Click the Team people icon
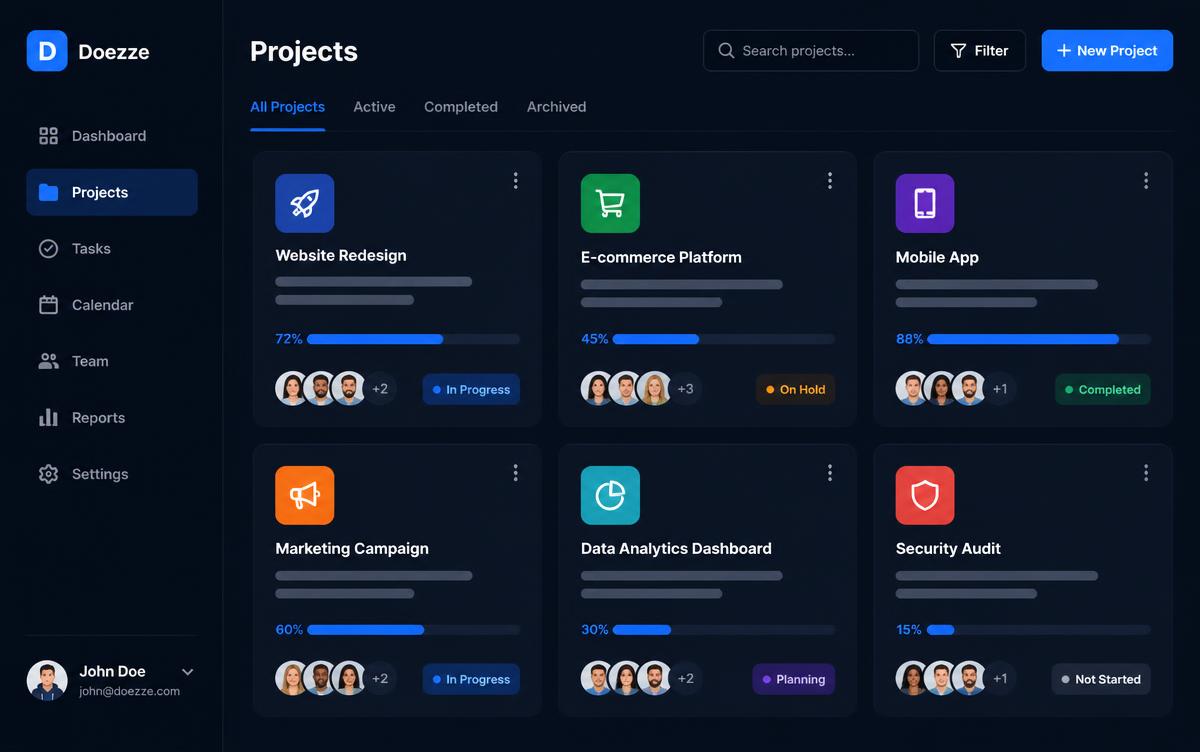The width and height of the screenshot is (1200, 752). click(x=48, y=361)
